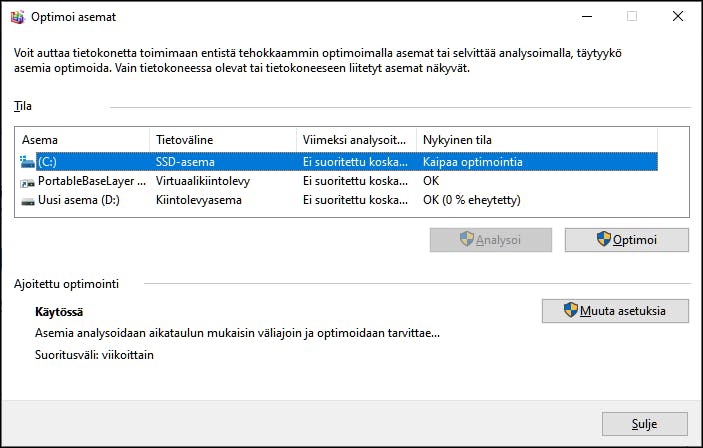
Task: Click the Kiintolevyasema media type cell
Action: point(199,200)
